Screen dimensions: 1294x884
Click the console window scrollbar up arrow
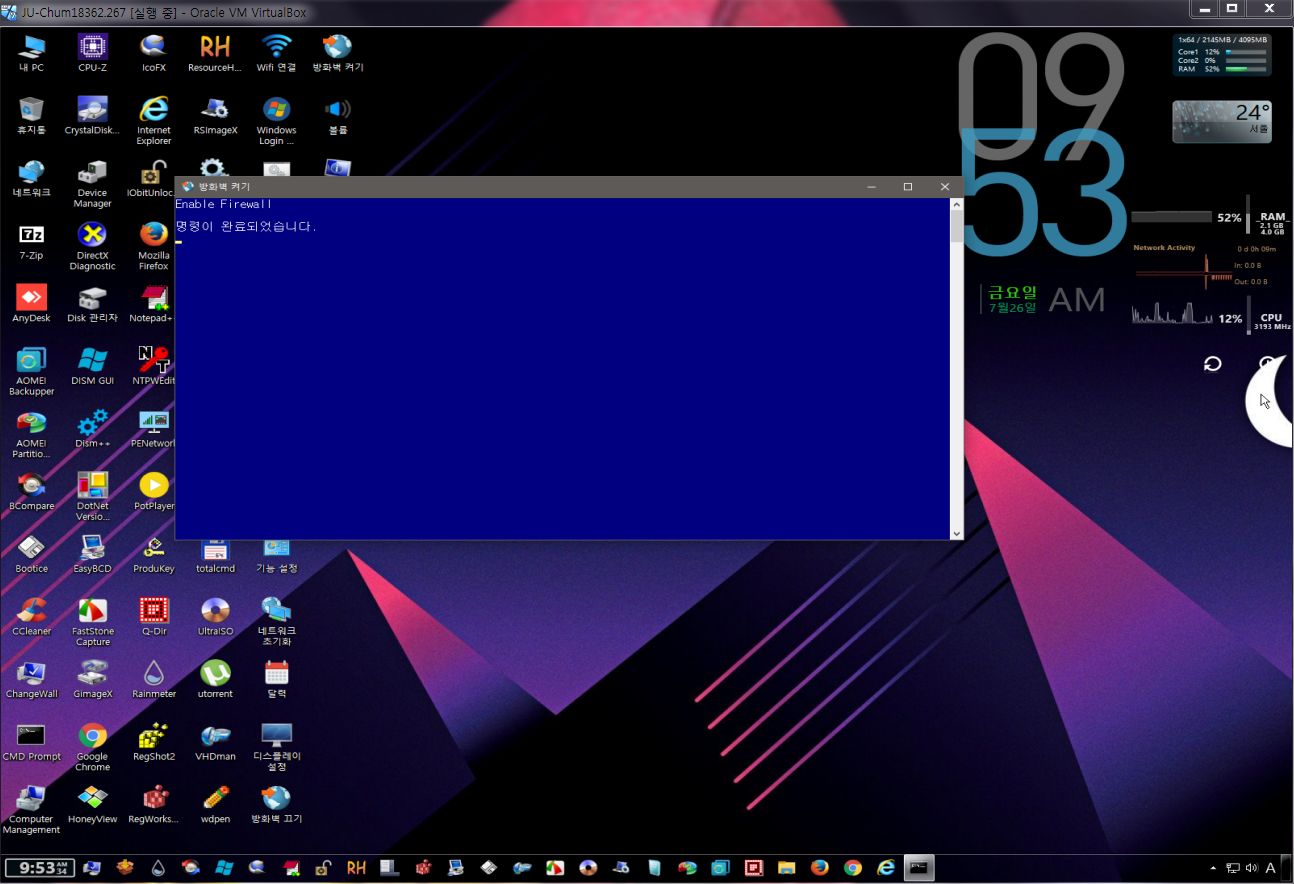click(956, 204)
